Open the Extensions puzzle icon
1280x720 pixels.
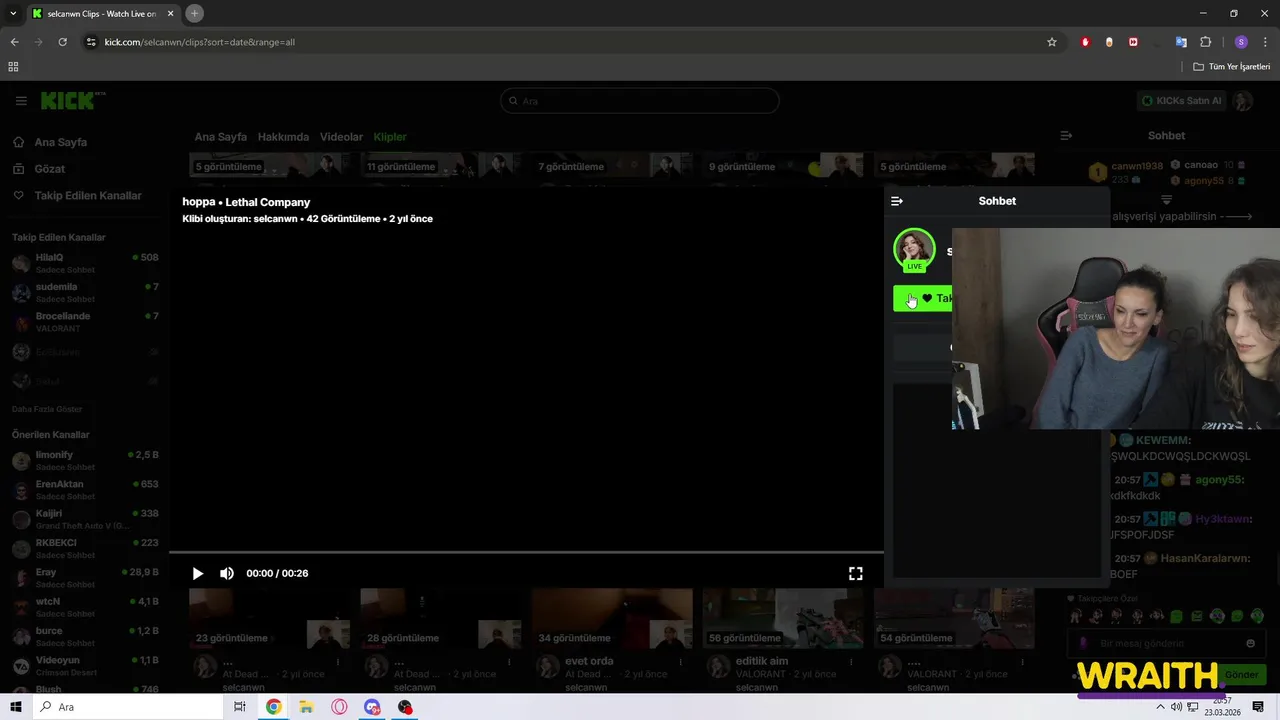click(x=1205, y=42)
